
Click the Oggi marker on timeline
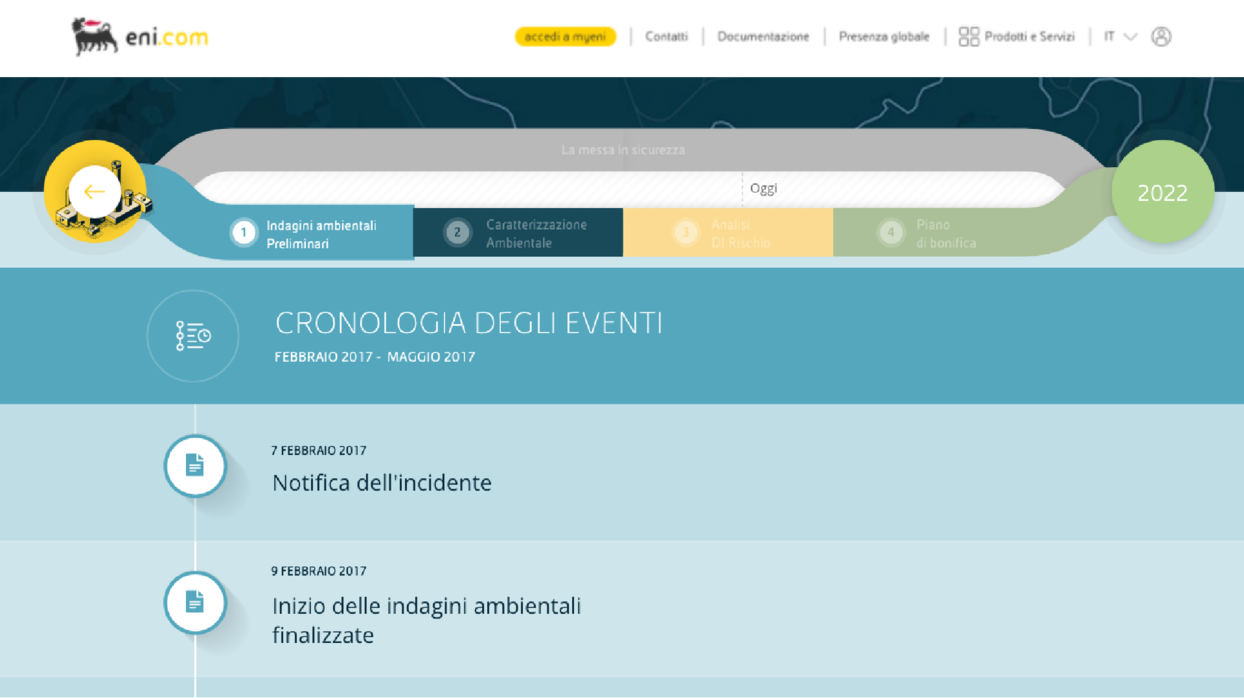tap(763, 188)
